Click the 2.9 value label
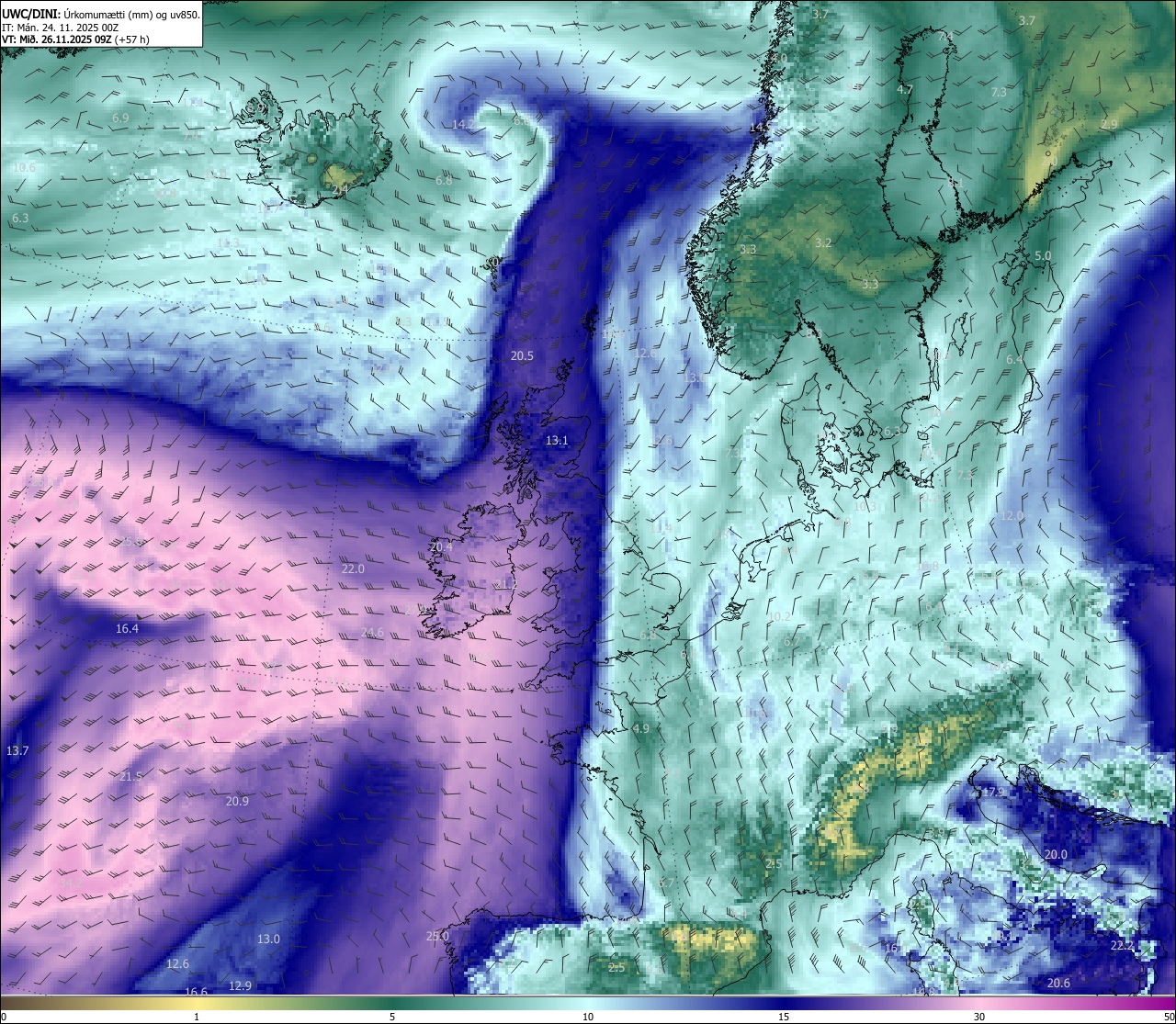 click(1109, 124)
